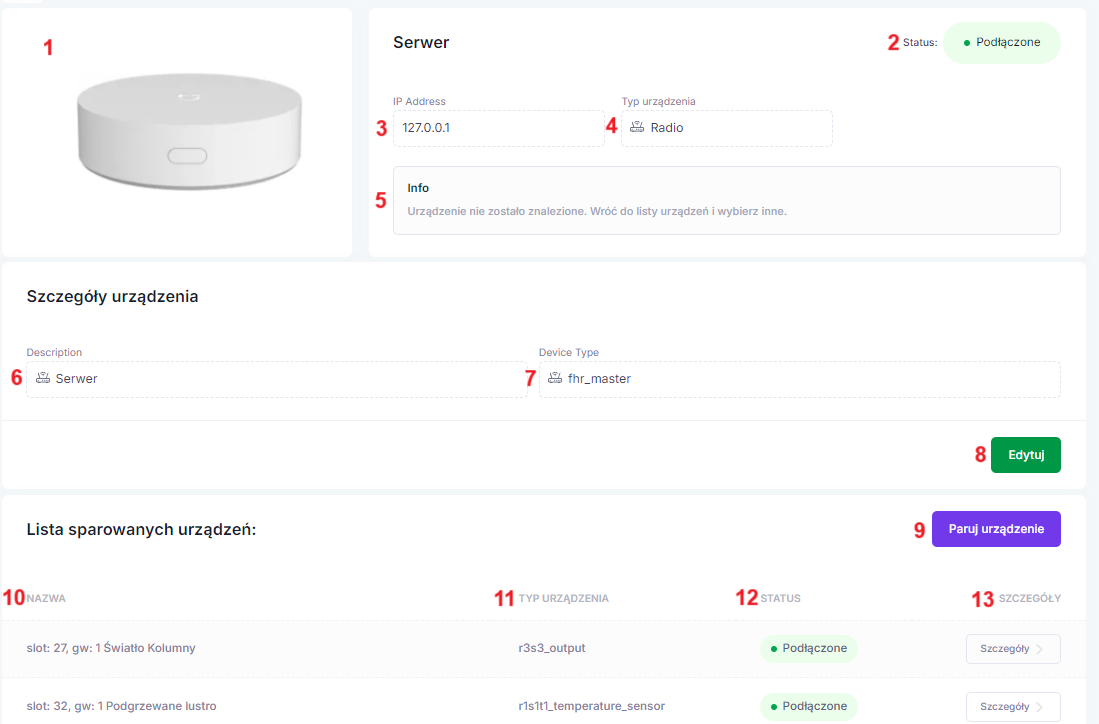Click the icon beside fhr_master device type
The height and width of the screenshot is (724, 1099).
coord(555,378)
